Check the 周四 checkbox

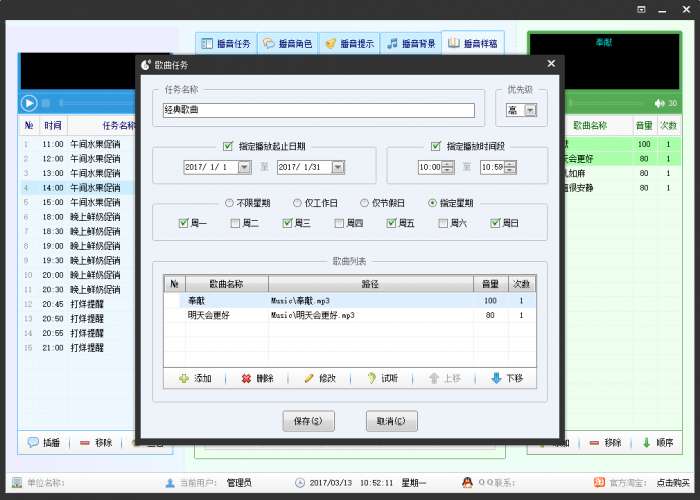click(x=339, y=223)
